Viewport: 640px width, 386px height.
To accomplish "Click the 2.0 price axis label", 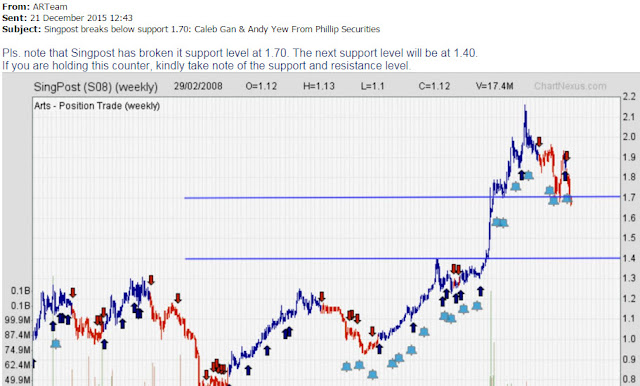I will (x=629, y=137).
